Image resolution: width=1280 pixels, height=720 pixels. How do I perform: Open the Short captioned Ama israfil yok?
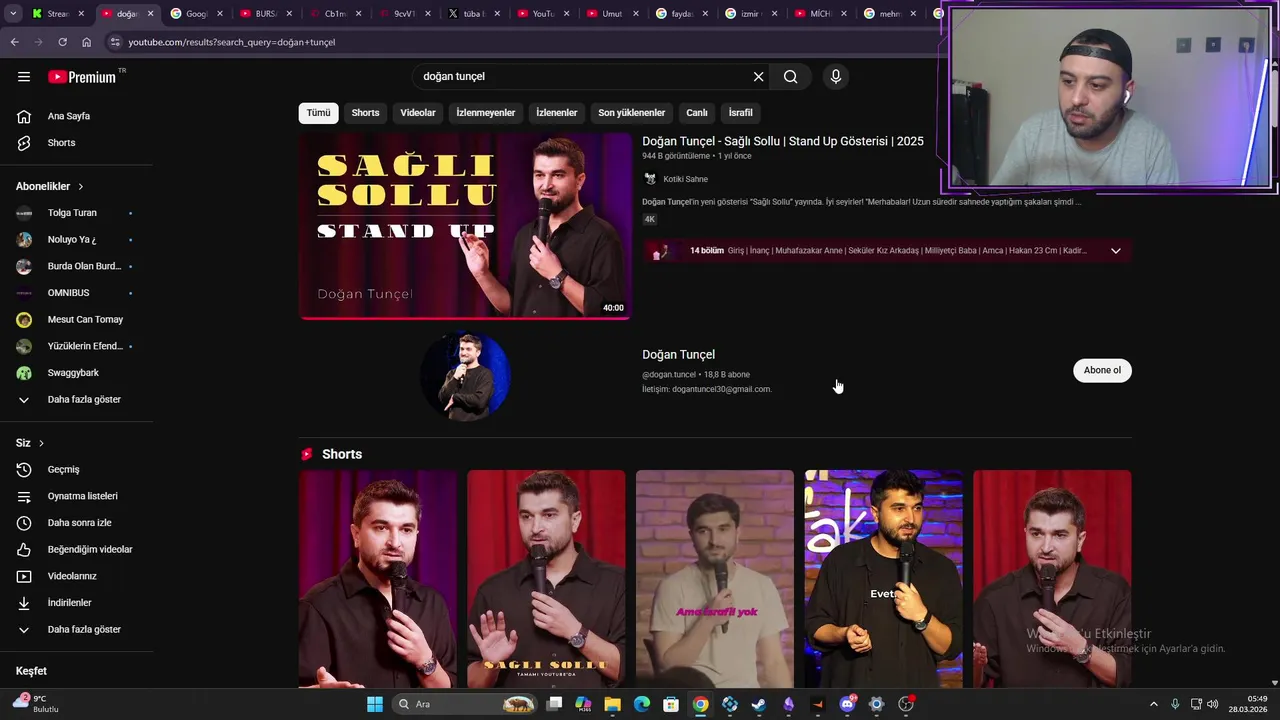click(x=715, y=579)
